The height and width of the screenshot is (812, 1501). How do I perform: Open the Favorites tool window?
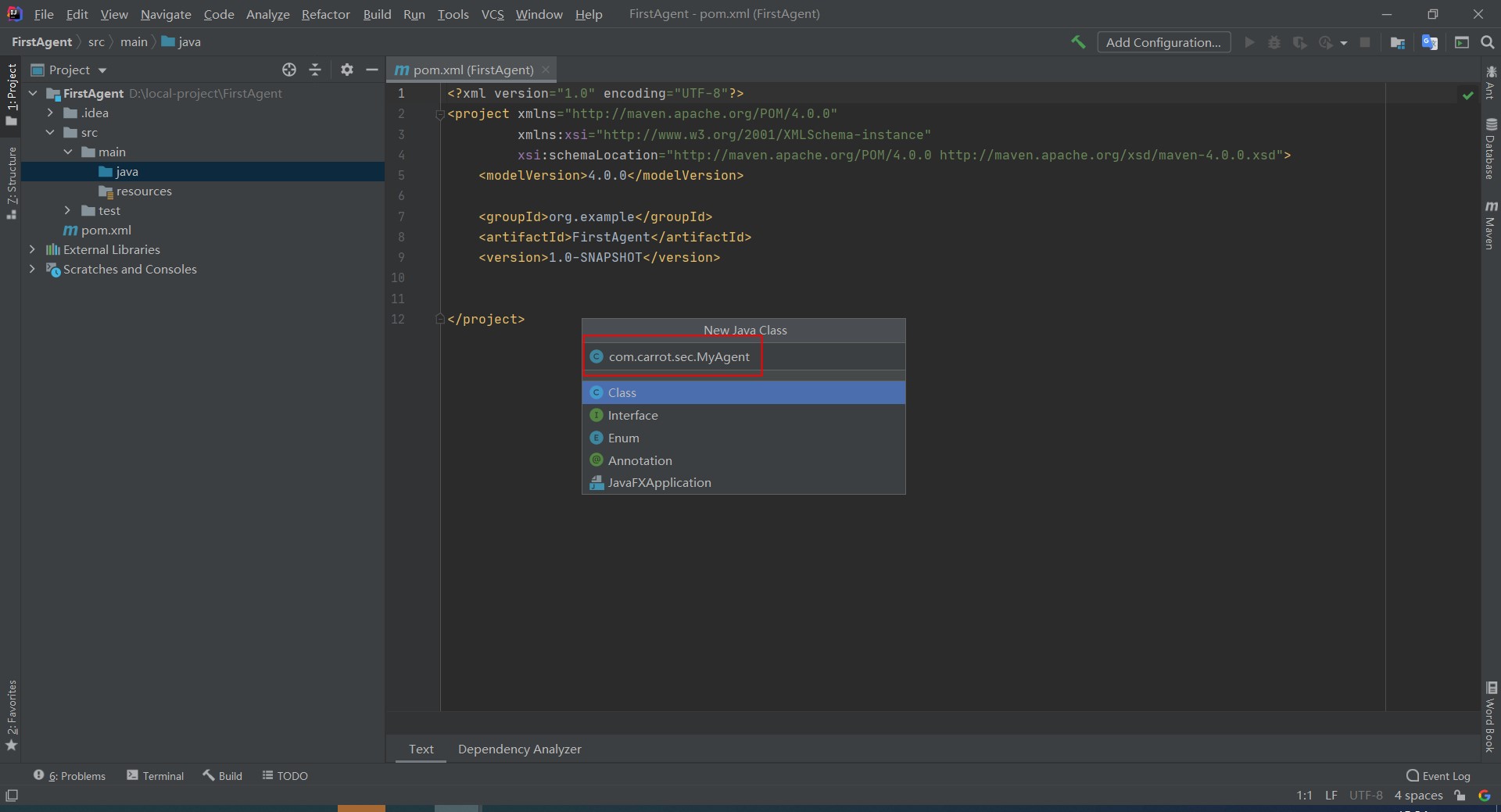click(x=11, y=715)
